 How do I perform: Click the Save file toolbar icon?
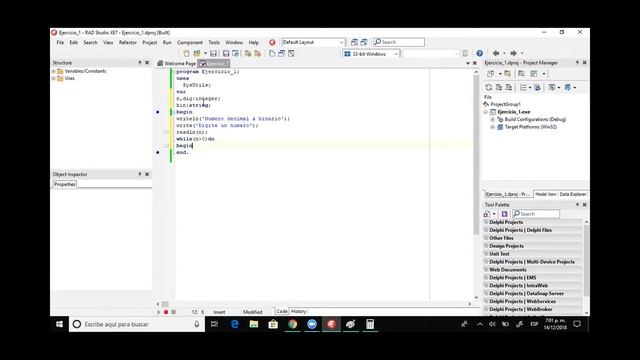coord(213,53)
